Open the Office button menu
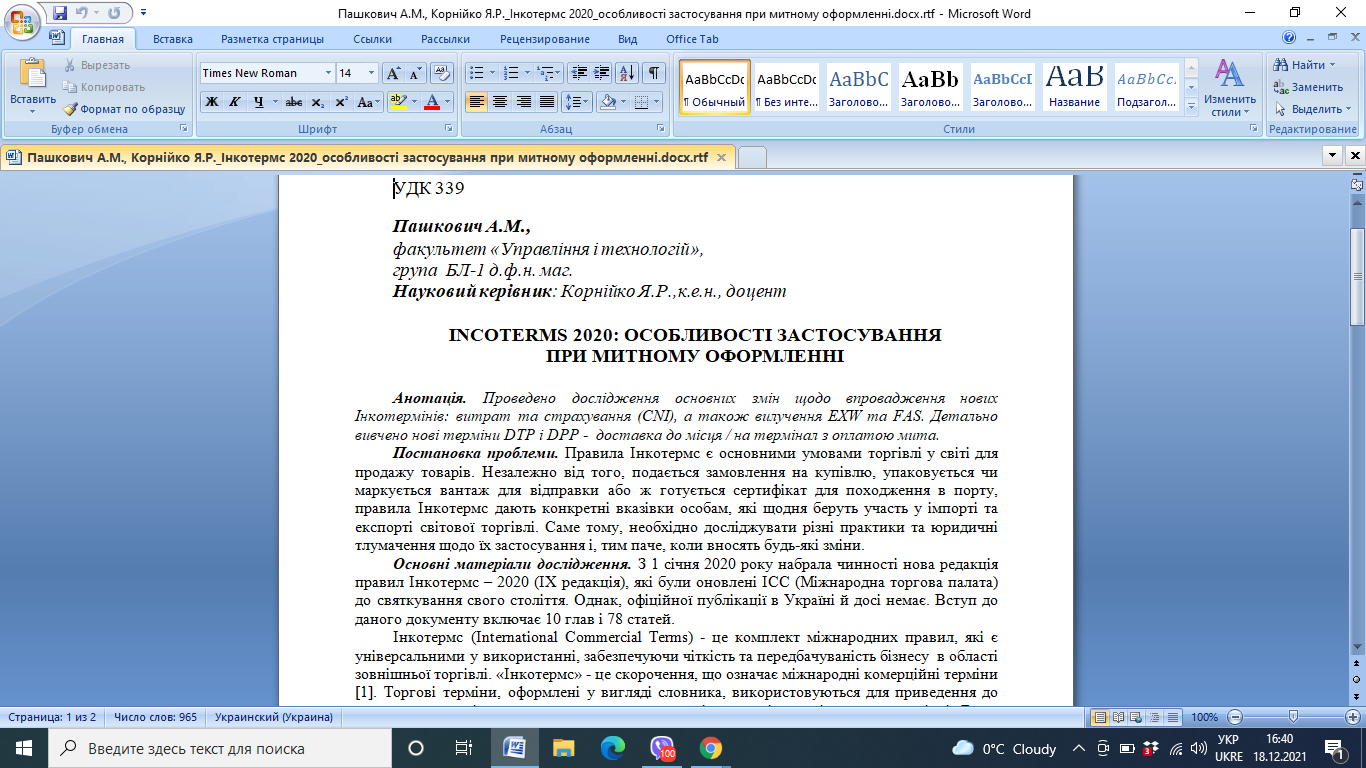This screenshot has height=768, width=1366. [22, 22]
